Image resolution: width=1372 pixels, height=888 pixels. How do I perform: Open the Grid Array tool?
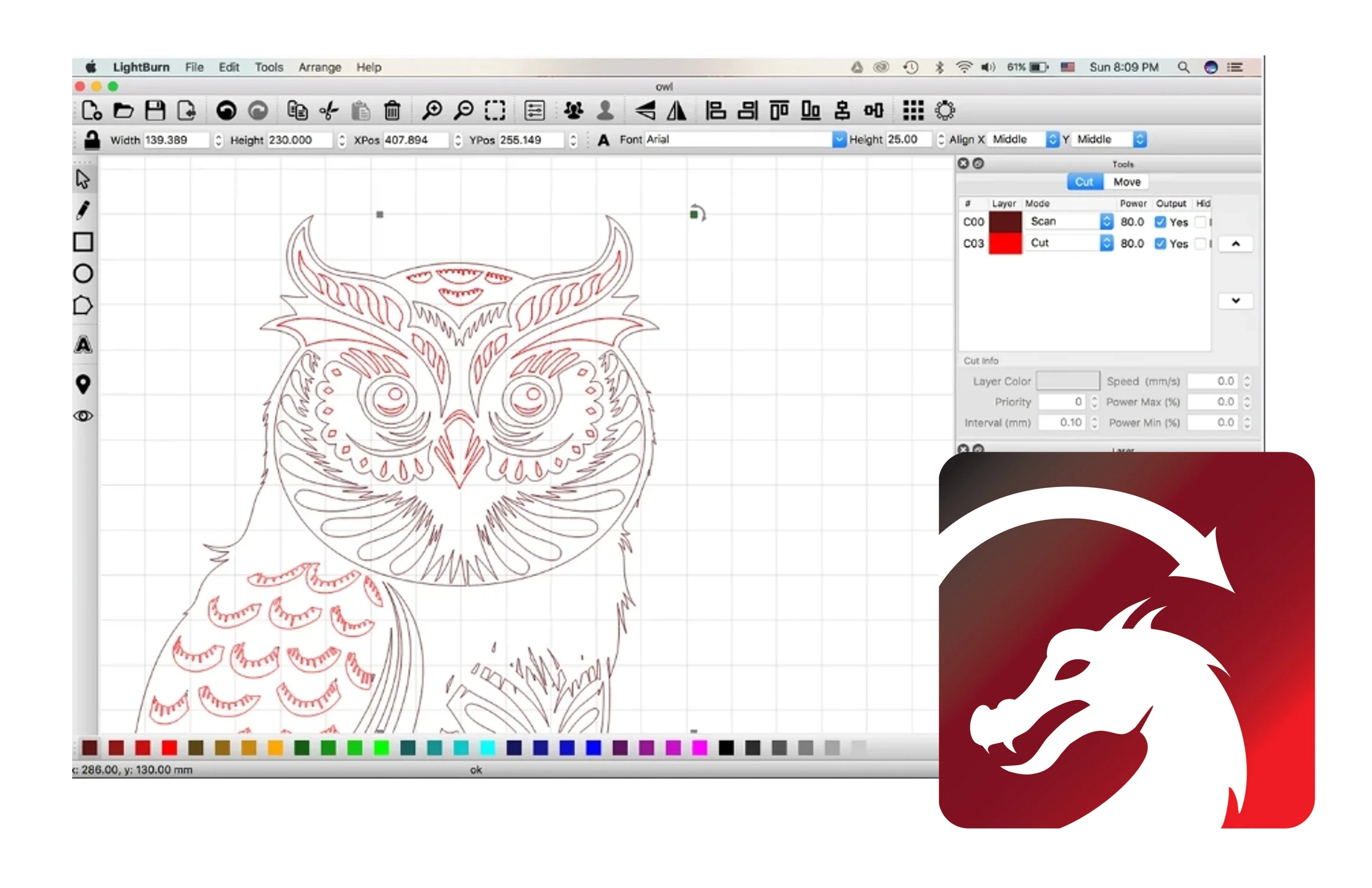[x=913, y=110]
